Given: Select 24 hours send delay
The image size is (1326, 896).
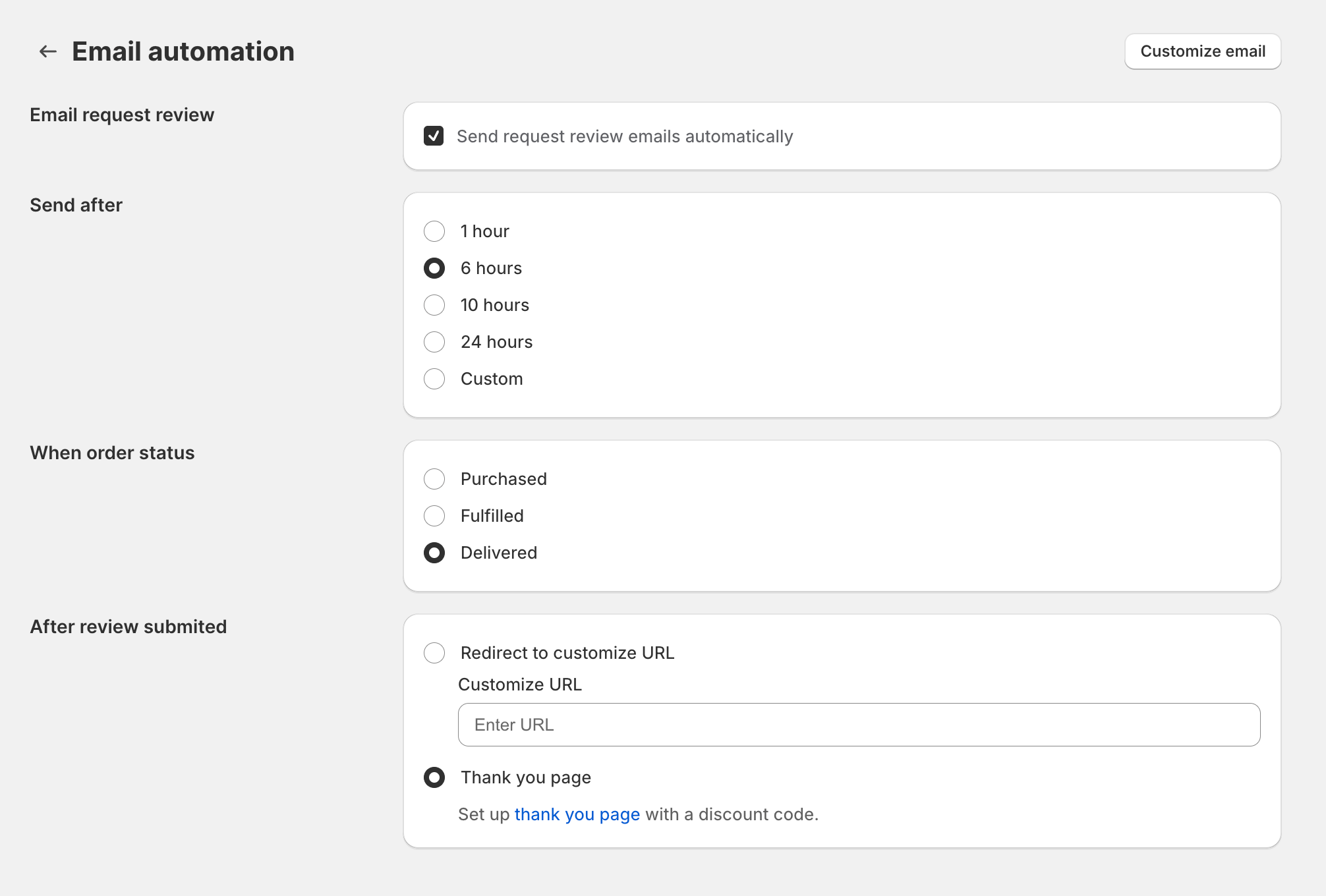Looking at the screenshot, I should 434,342.
